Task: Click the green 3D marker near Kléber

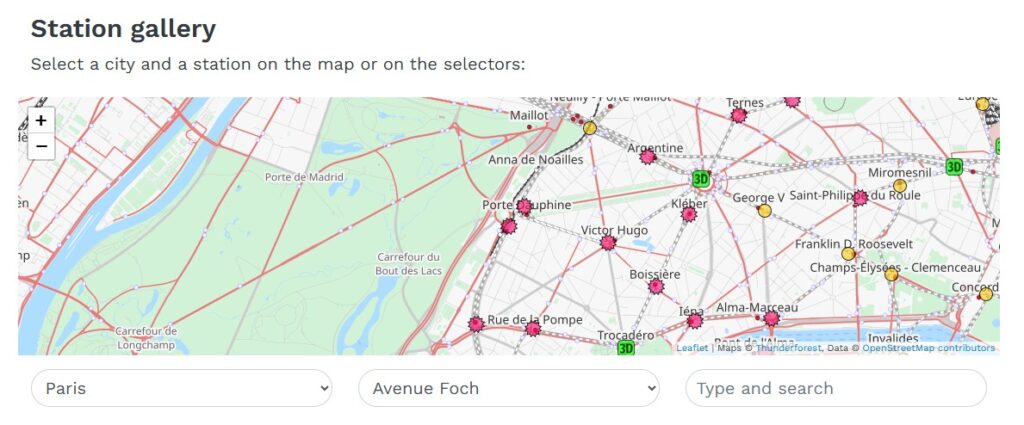Action: [701, 179]
